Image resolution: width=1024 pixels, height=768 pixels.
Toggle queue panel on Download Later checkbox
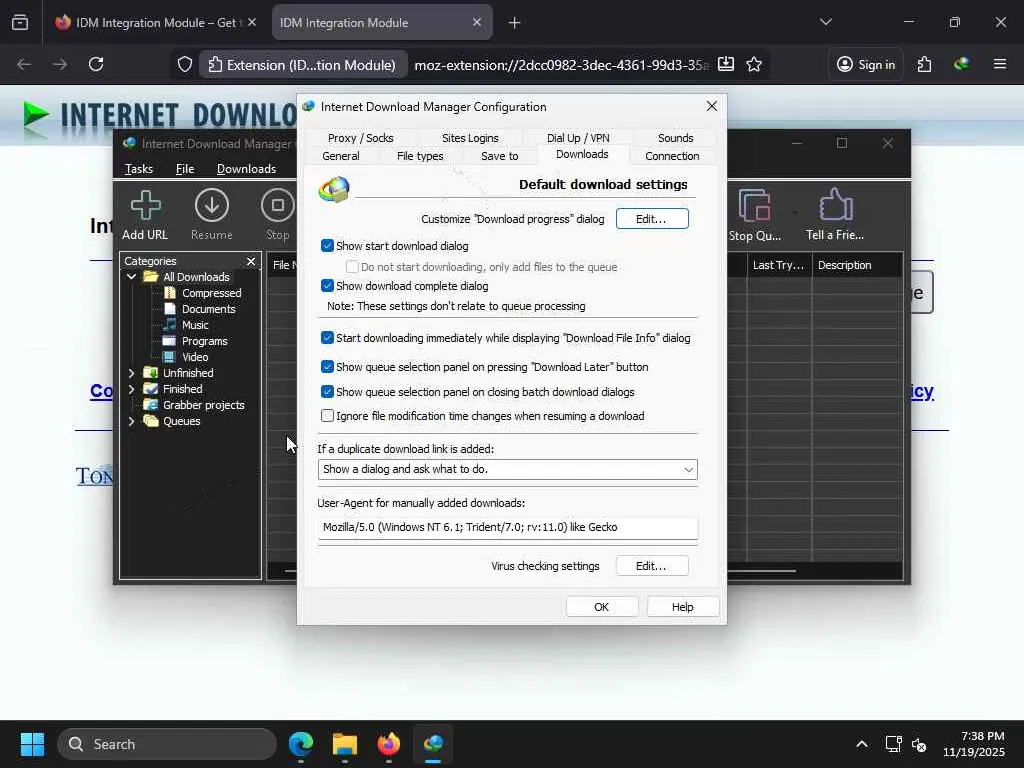(x=327, y=367)
